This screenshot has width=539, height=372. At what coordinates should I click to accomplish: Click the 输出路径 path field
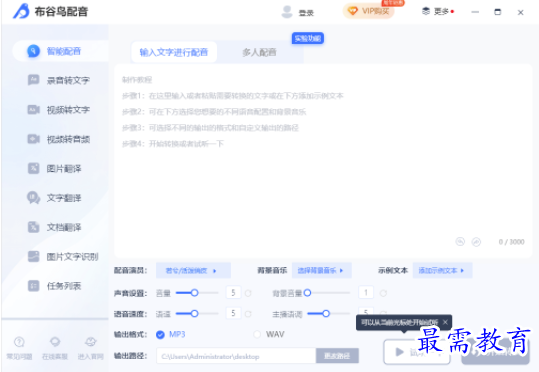coord(236,356)
